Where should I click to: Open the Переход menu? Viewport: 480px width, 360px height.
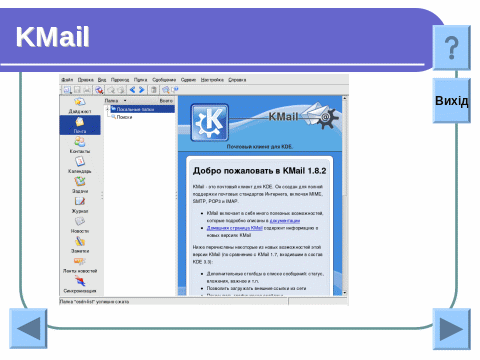point(120,80)
